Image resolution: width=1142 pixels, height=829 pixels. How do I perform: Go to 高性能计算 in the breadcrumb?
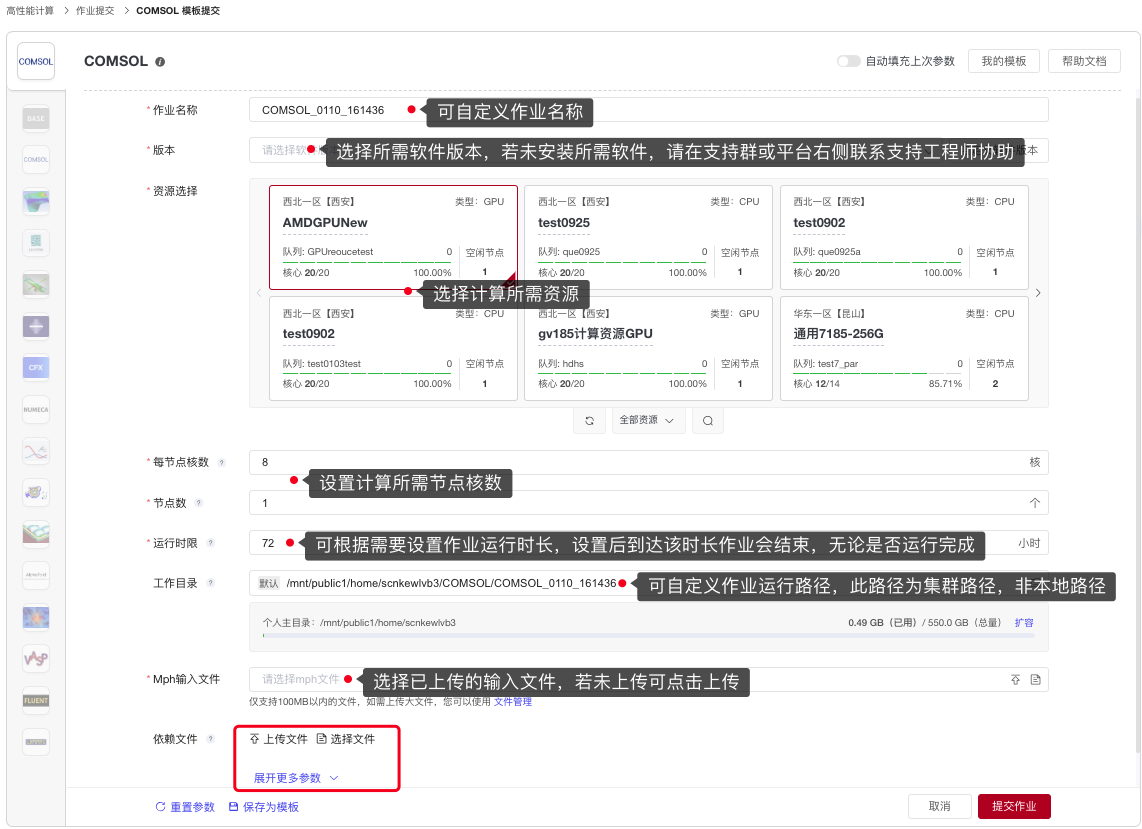click(x=28, y=10)
